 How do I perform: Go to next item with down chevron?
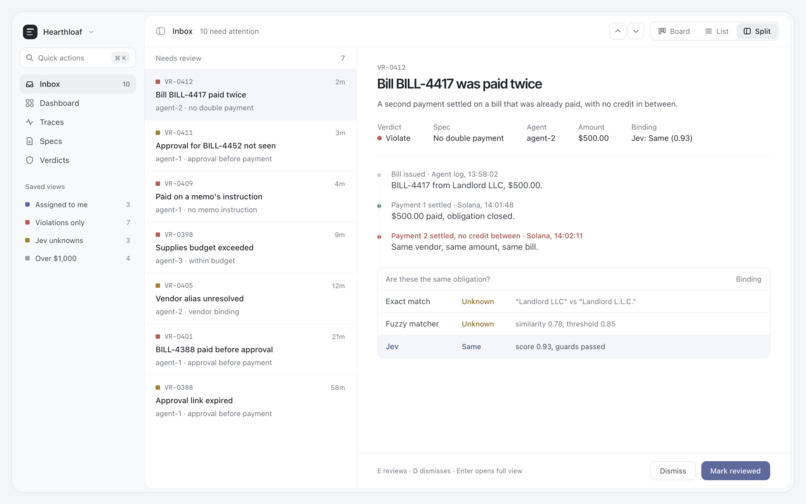click(636, 31)
